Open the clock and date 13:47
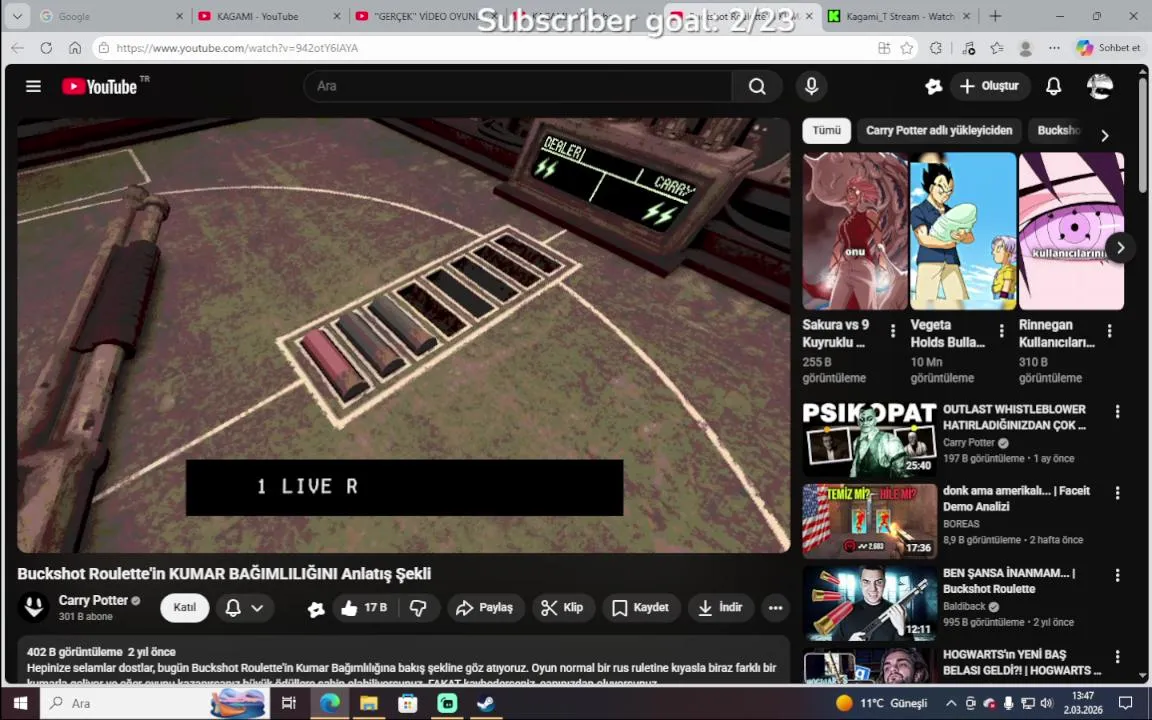The image size is (1152, 720). 1082,703
